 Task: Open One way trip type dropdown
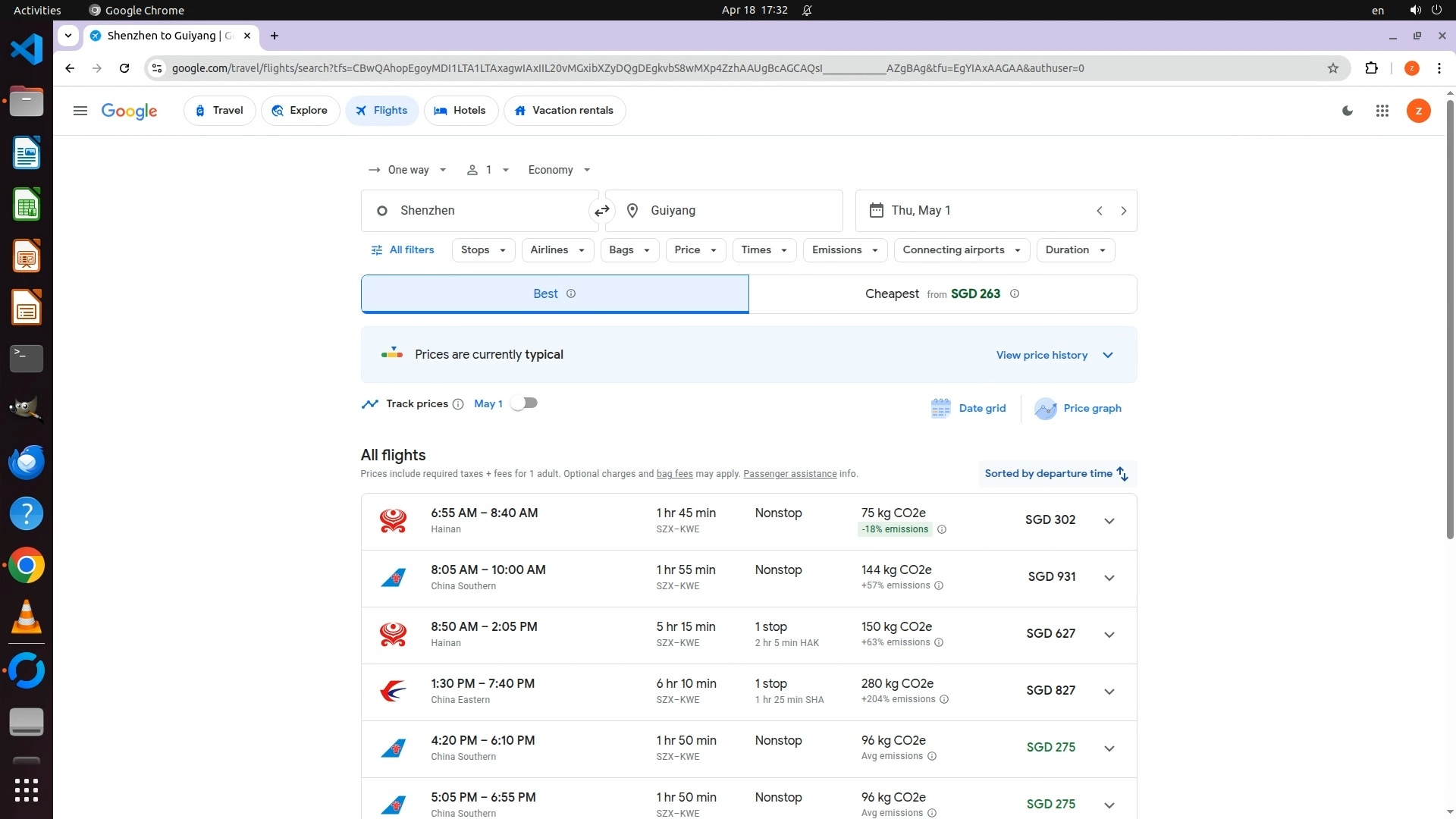coord(407,170)
